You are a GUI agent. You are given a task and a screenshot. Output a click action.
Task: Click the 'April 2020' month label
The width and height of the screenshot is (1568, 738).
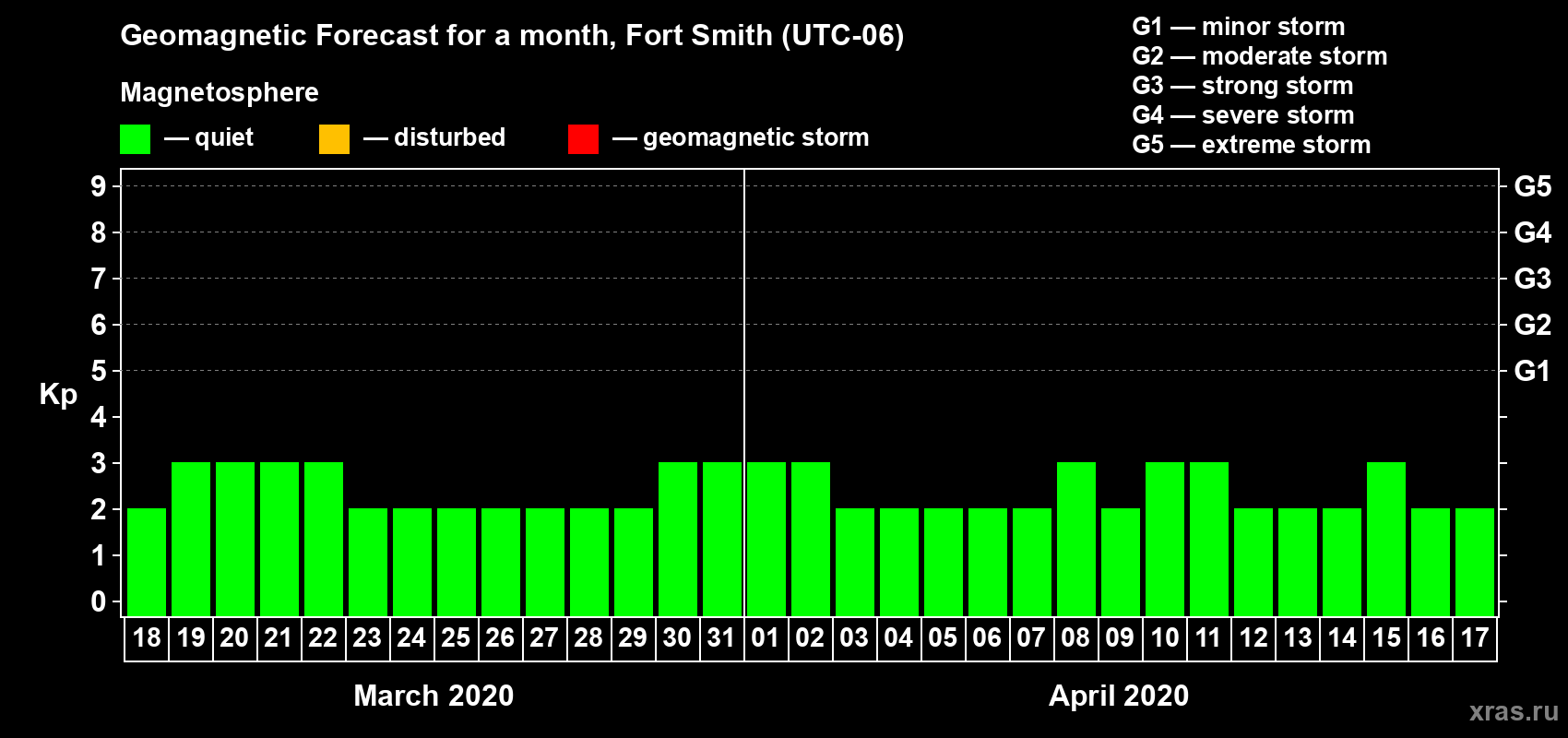pos(1119,696)
